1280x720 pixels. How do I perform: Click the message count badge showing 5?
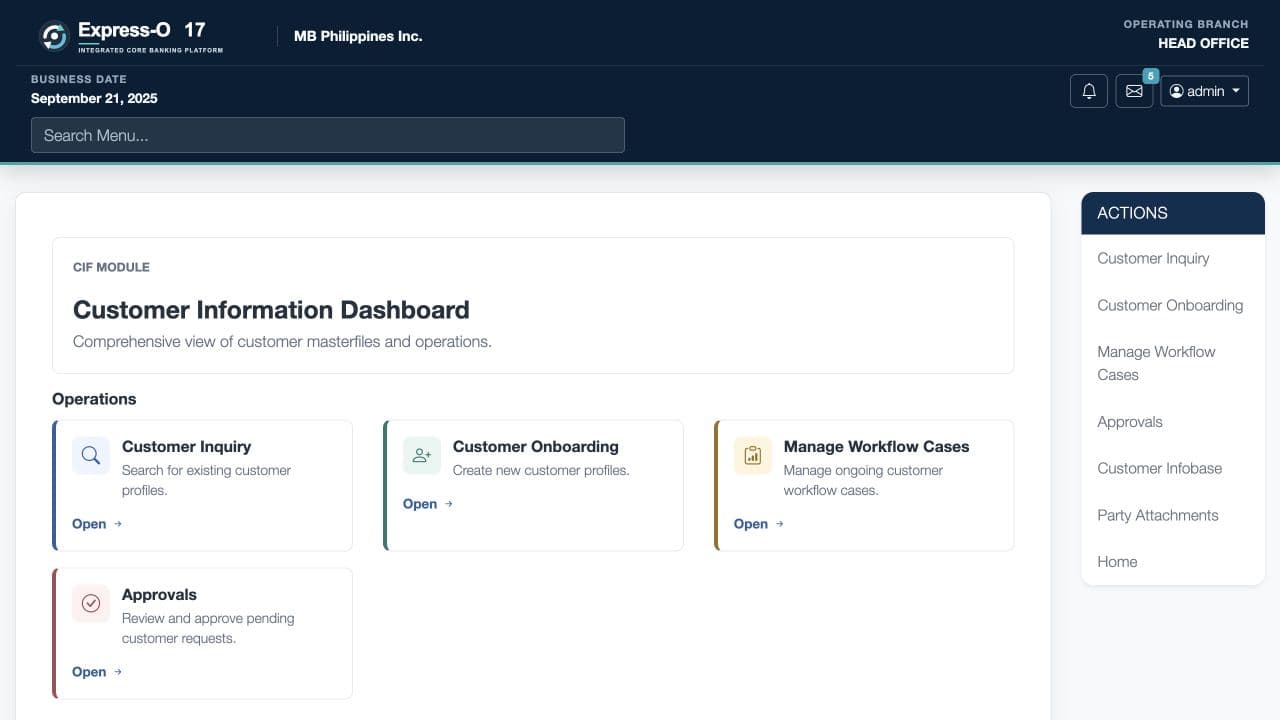(x=1150, y=76)
